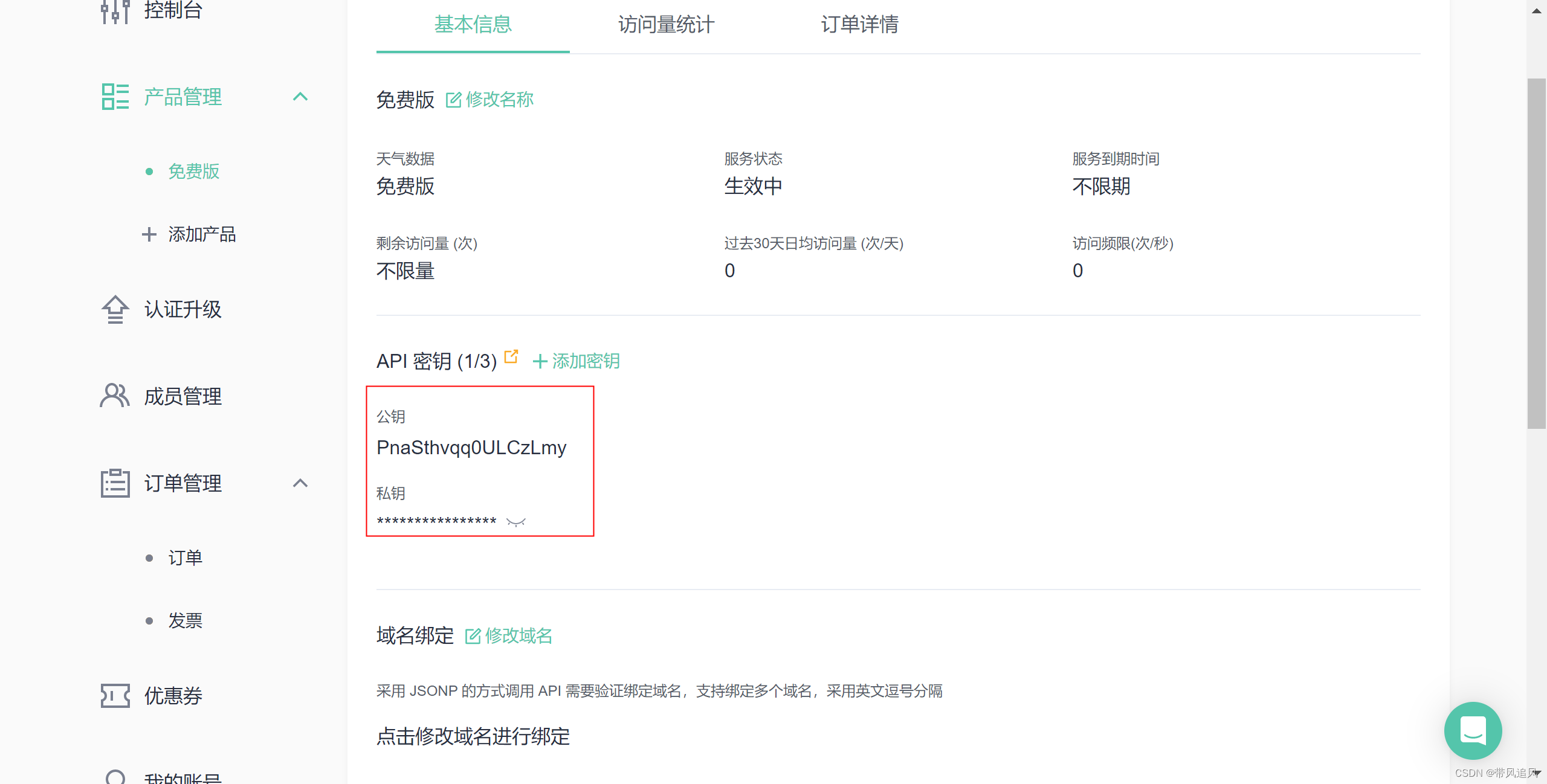Screen dimensions: 1547x784
Task: Collapse the 订单管理 menu chevron
Action: click(x=300, y=483)
